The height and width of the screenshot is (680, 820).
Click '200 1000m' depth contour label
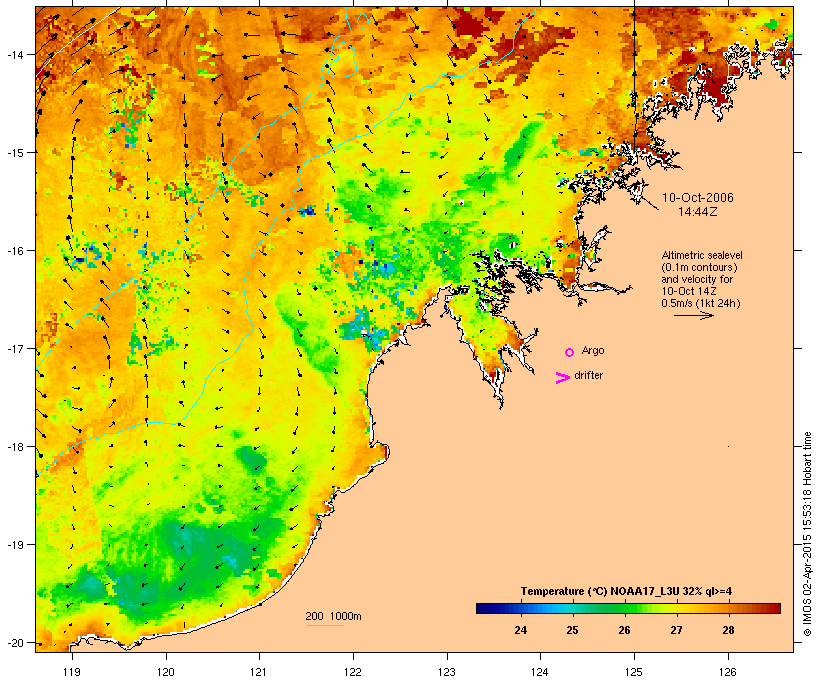333,616
